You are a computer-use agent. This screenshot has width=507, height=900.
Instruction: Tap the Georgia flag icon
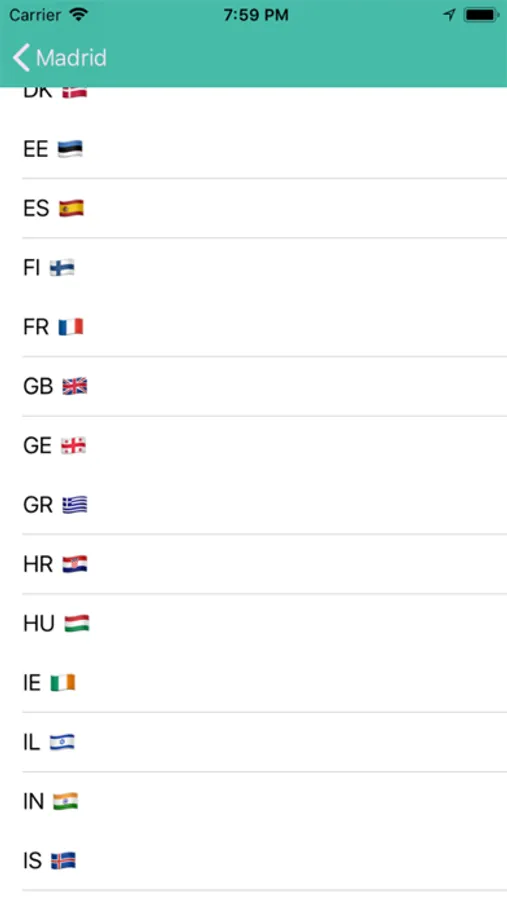point(73,445)
